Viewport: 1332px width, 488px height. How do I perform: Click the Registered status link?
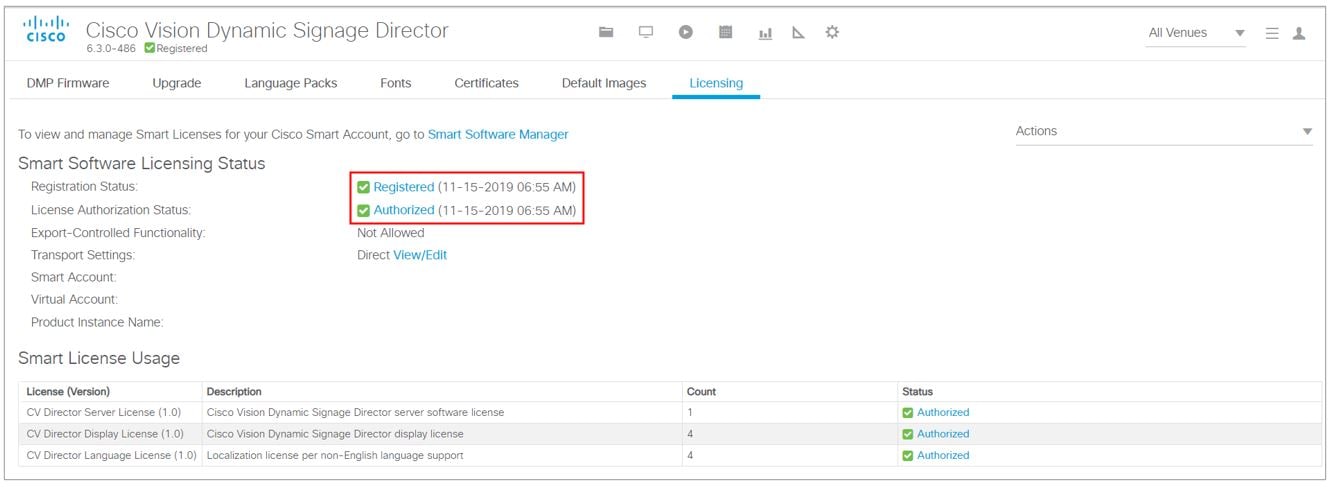coord(404,187)
